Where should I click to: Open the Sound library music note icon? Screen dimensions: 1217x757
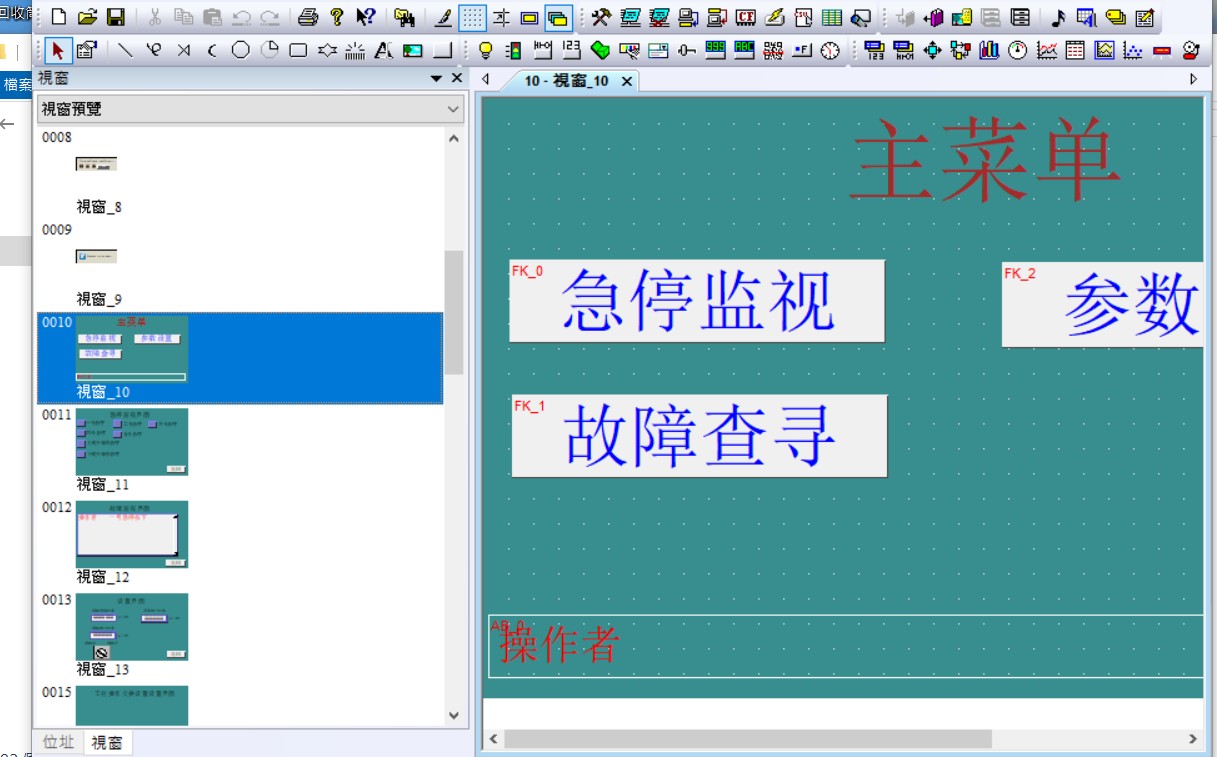pos(1058,17)
